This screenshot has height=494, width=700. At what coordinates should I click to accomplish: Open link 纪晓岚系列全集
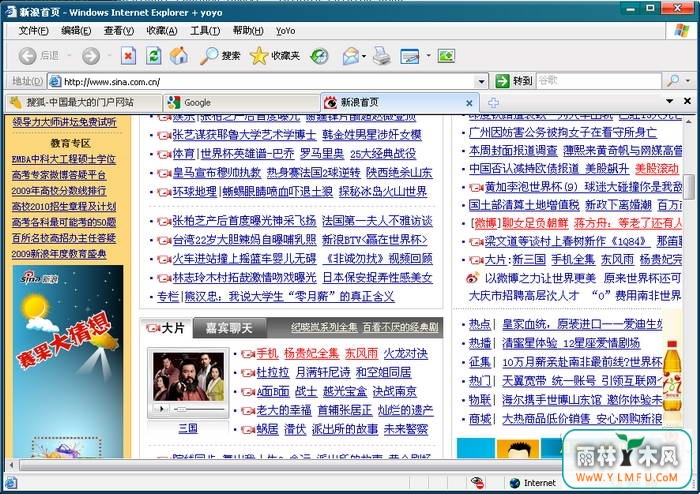(x=324, y=328)
